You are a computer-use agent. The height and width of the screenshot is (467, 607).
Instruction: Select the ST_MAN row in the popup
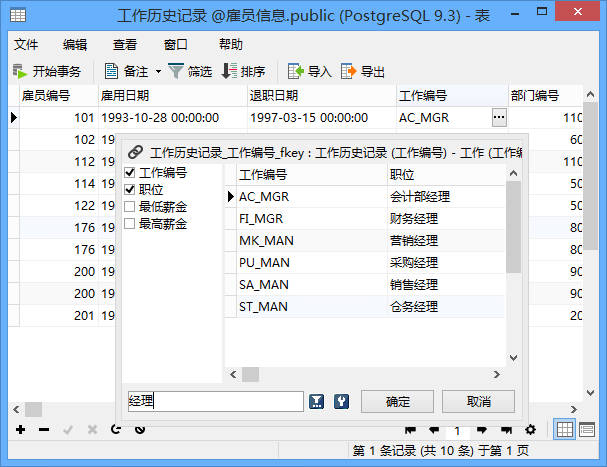(365, 307)
